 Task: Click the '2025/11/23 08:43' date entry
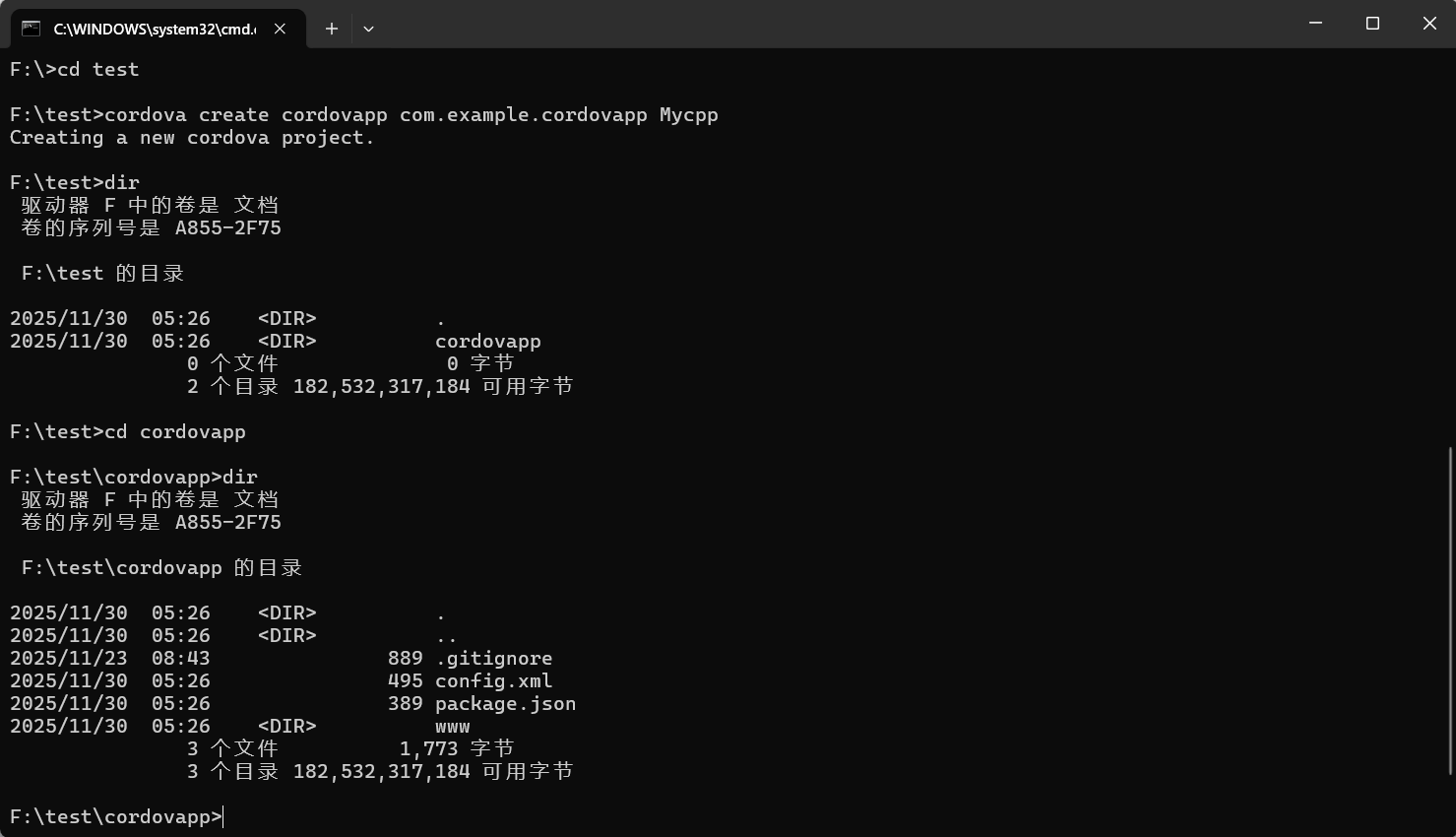[110, 658]
